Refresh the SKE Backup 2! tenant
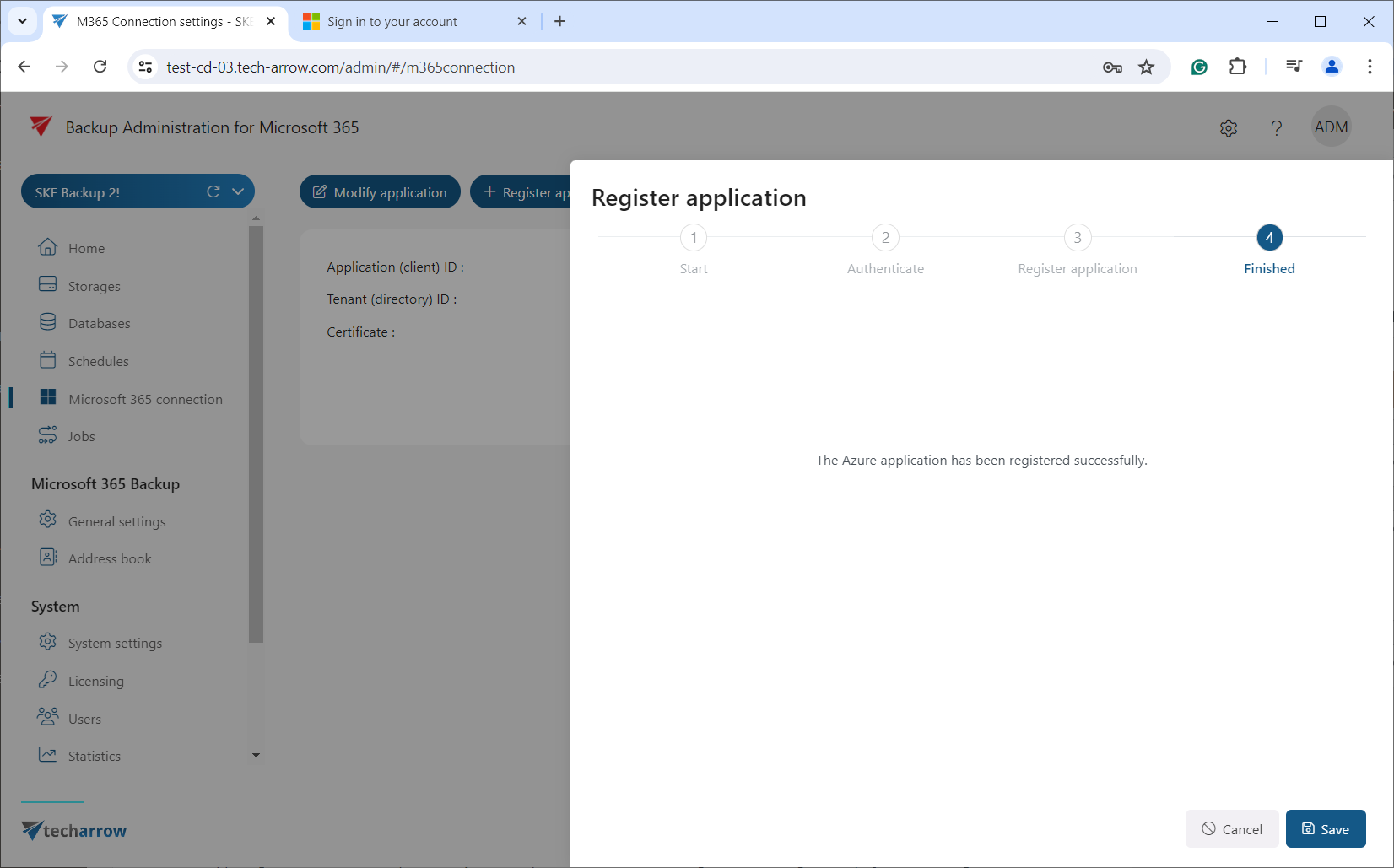 213,191
